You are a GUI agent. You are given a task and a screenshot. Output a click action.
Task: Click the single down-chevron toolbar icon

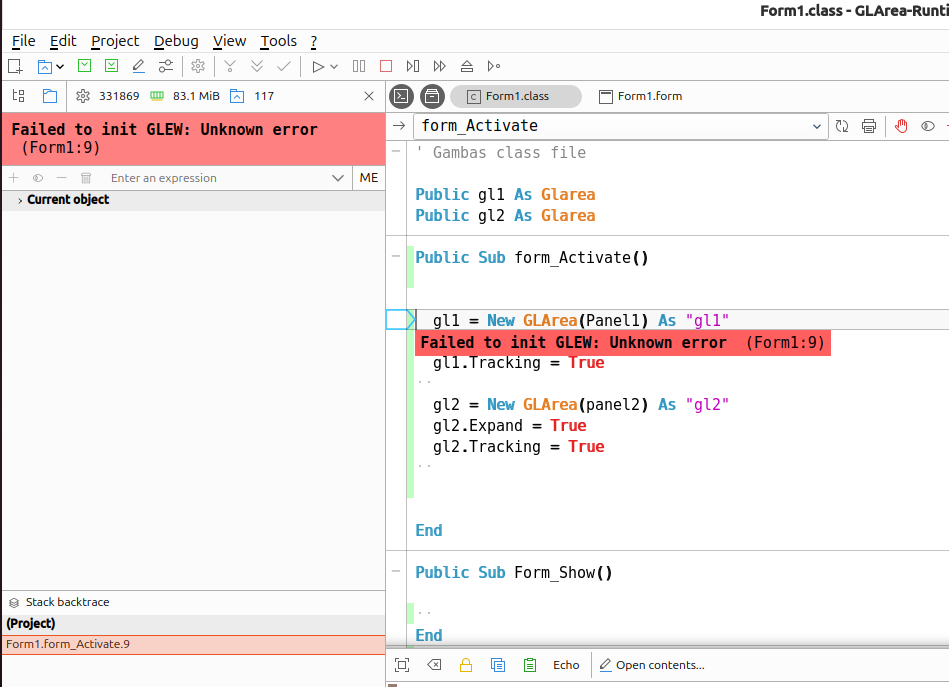tap(230, 66)
